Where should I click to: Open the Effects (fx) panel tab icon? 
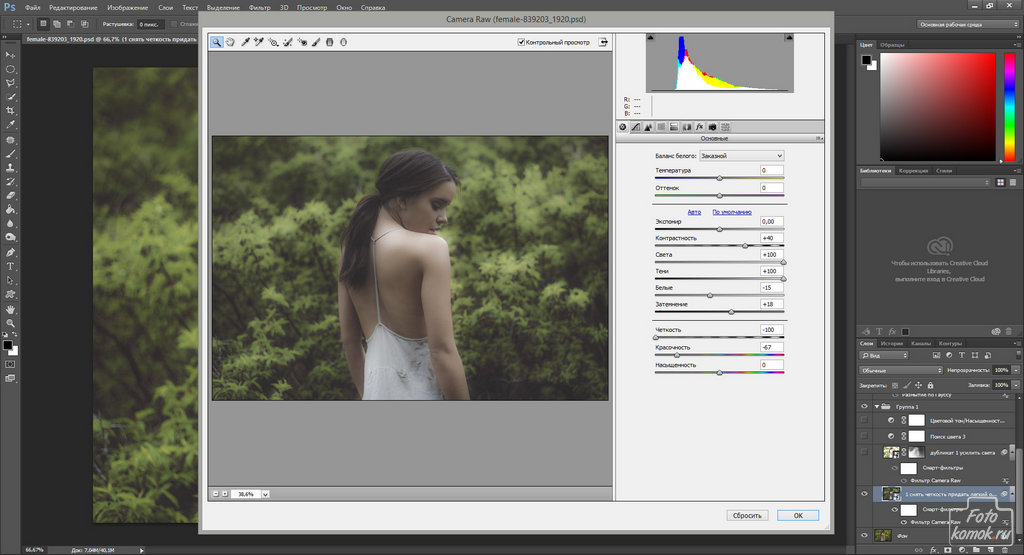pyautogui.click(x=699, y=127)
